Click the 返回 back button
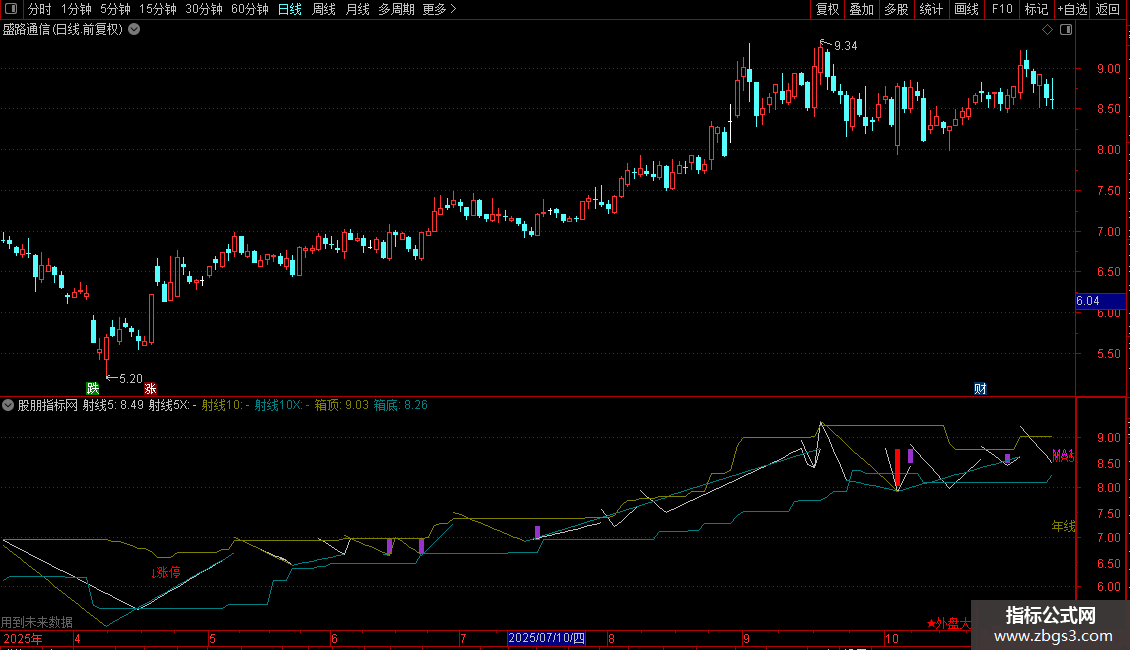Viewport: 1130px width, 650px height. tap(1108, 9)
